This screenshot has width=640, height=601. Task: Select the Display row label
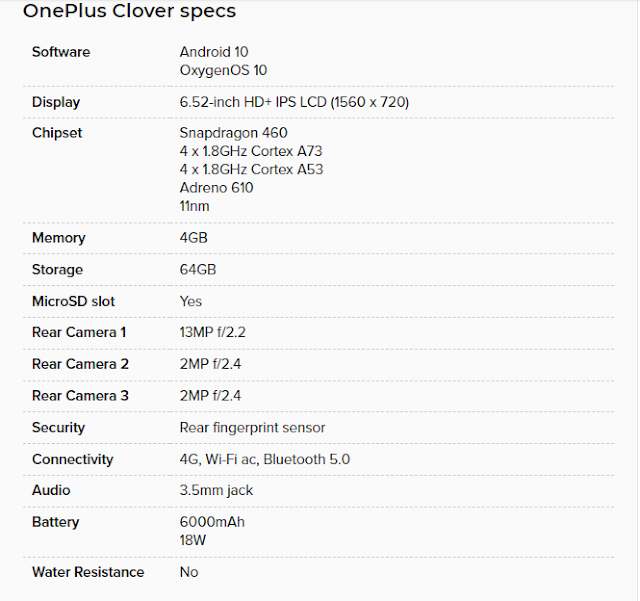coord(56,102)
